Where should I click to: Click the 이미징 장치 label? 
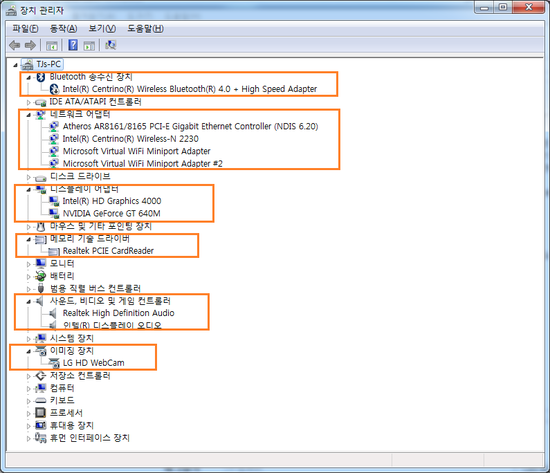[72, 351]
